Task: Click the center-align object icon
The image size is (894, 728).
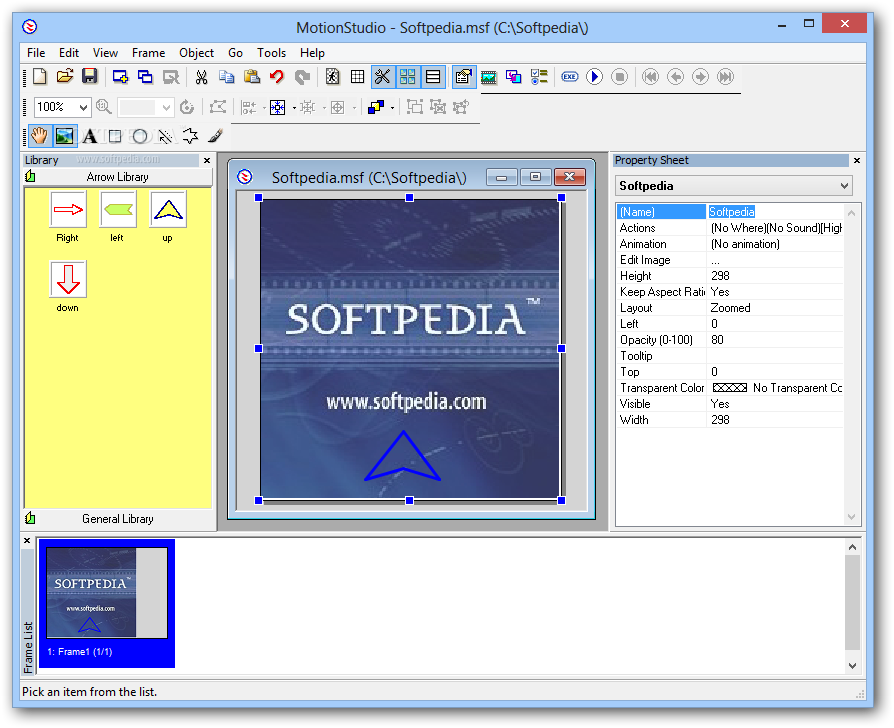Action: point(278,107)
